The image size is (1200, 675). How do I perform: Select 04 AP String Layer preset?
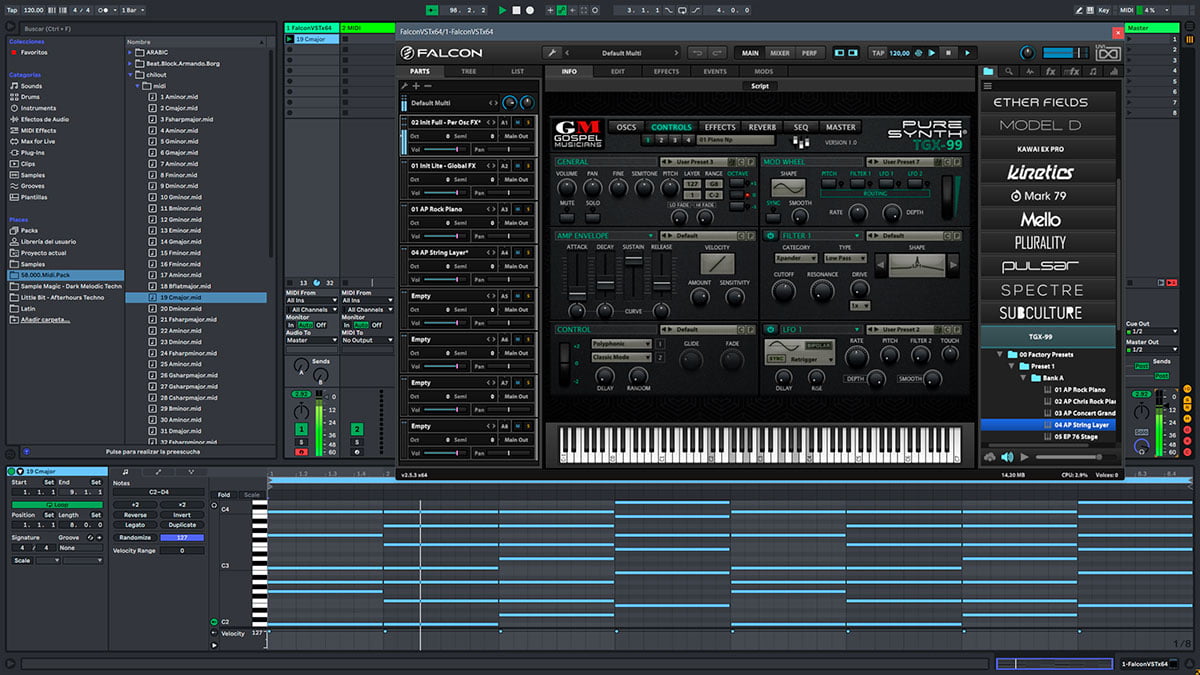tap(1049, 425)
